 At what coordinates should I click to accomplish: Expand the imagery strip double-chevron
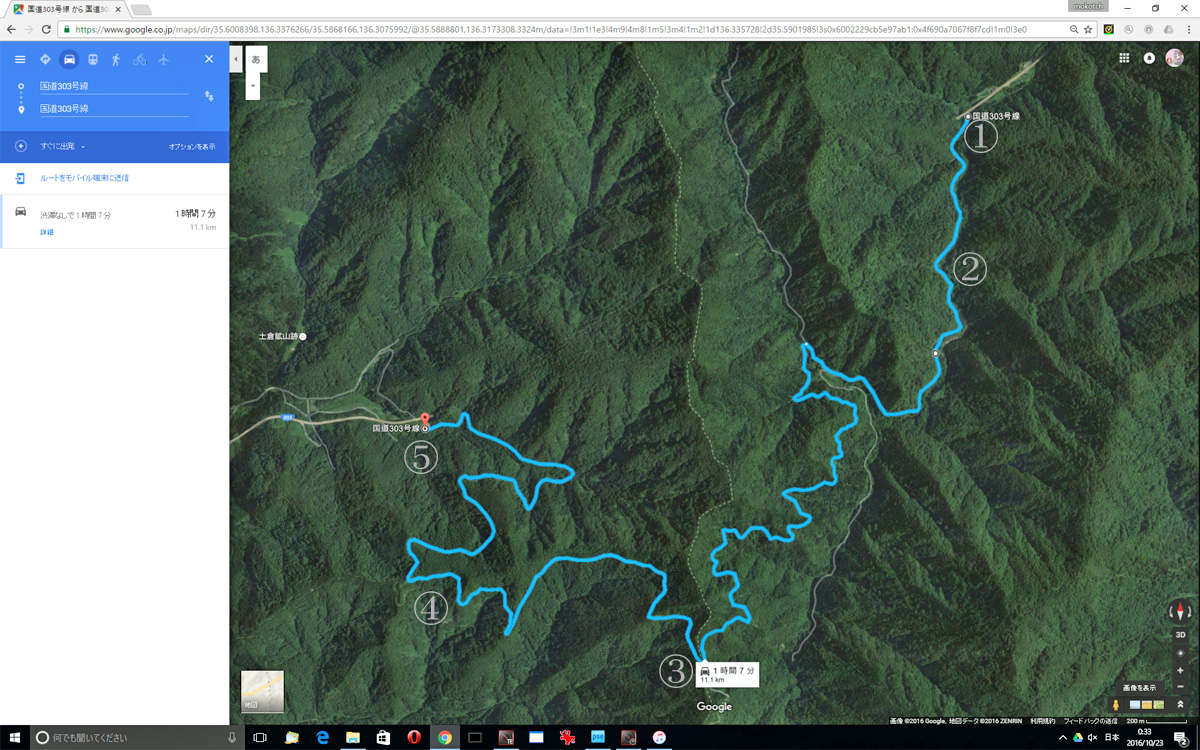click(x=1180, y=705)
